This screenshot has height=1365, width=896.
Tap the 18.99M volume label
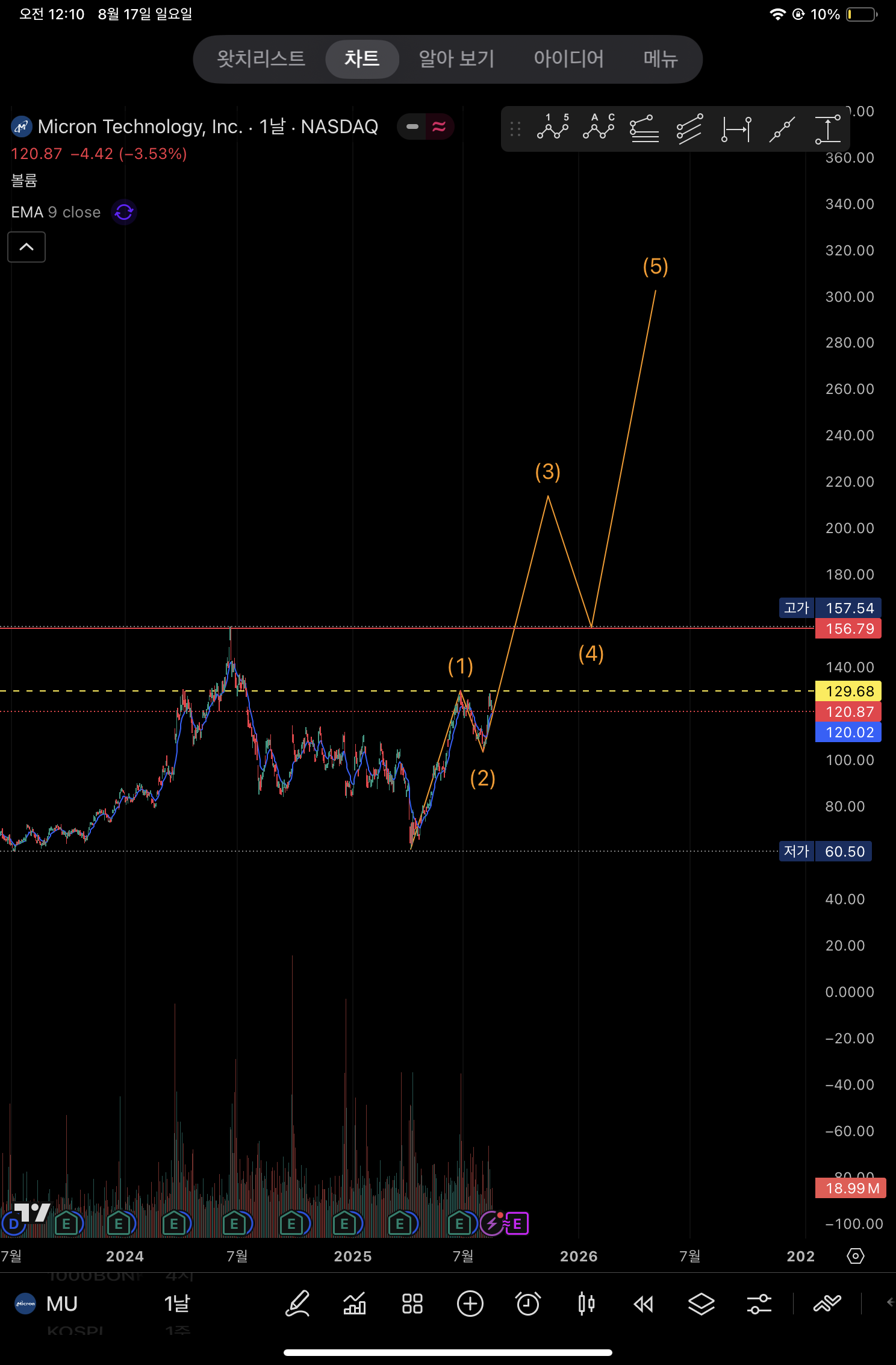point(851,1188)
